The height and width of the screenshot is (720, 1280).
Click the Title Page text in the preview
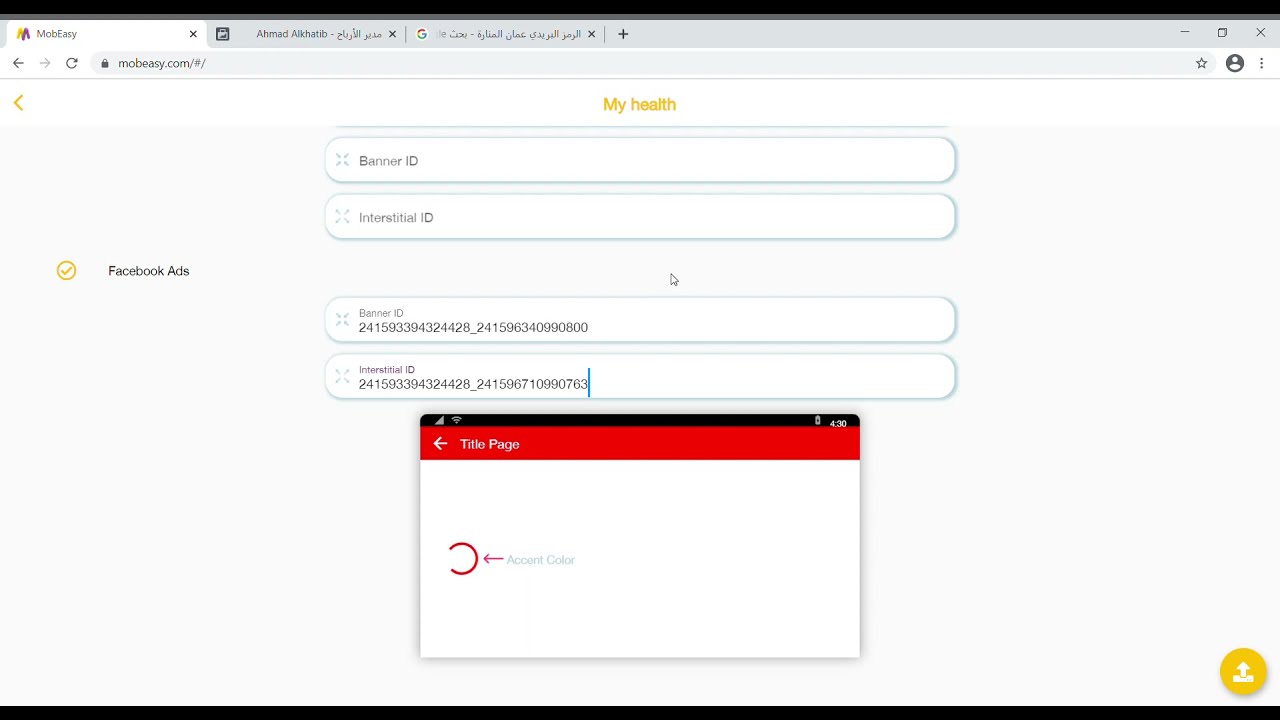(x=489, y=444)
